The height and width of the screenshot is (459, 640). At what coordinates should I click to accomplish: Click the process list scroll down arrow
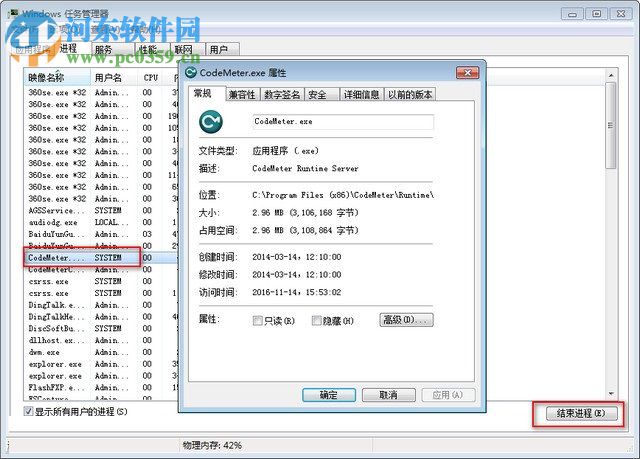[611, 393]
